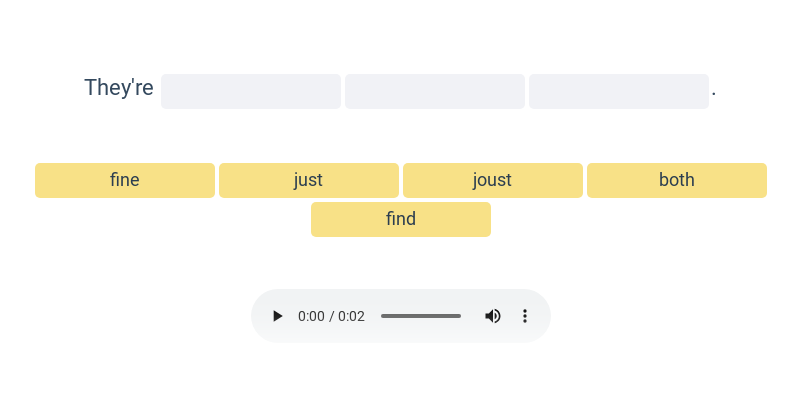Click the total duration "0:02" in player
The image size is (800, 400).
[352, 316]
